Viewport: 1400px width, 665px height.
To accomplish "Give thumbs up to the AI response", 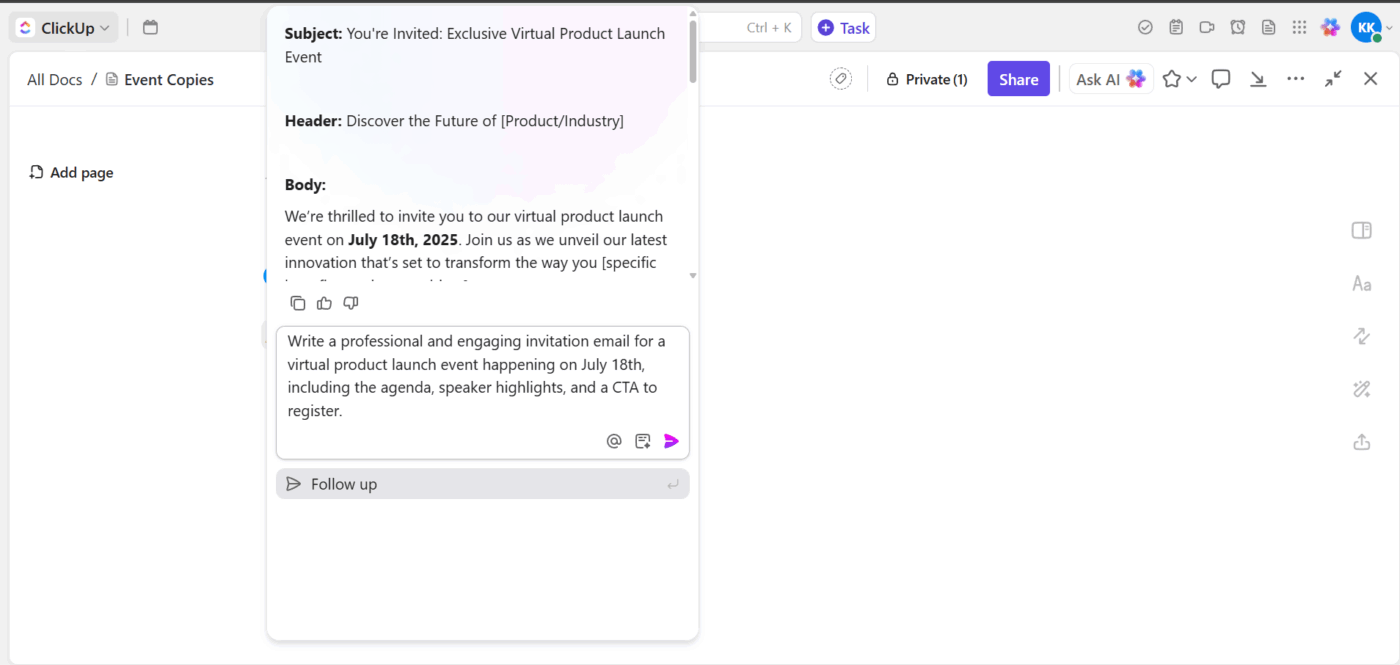I will [x=324, y=302].
